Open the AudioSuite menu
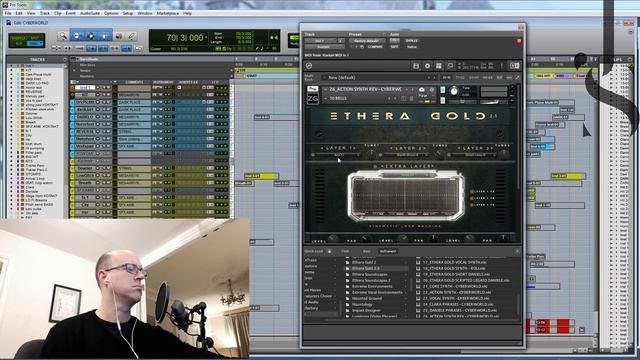Image resolution: width=640 pixels, height=360 pixels. click(x=90, y=13)
